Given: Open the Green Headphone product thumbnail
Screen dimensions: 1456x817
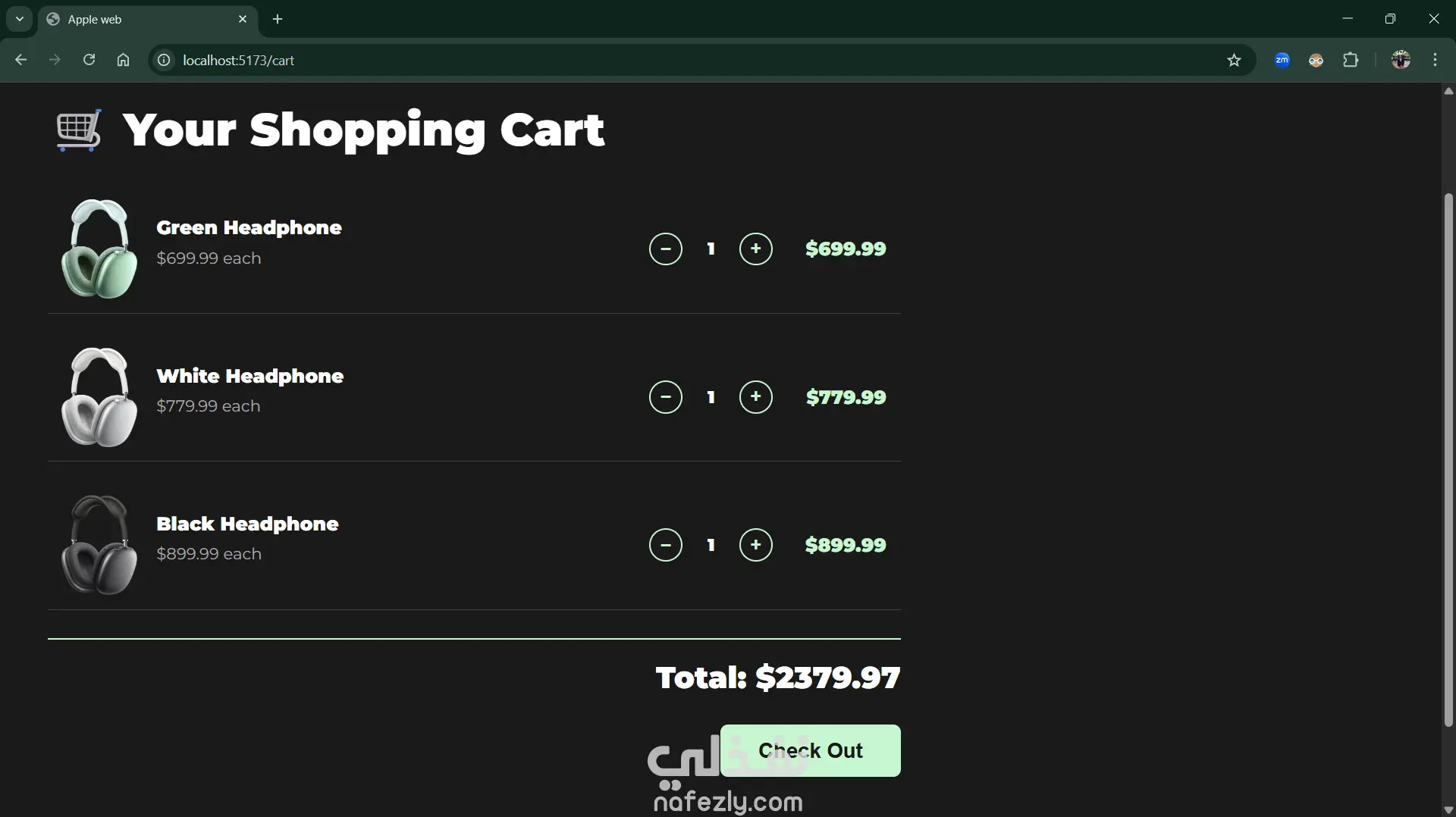Looking at the screenshot, I should [99, 249].
